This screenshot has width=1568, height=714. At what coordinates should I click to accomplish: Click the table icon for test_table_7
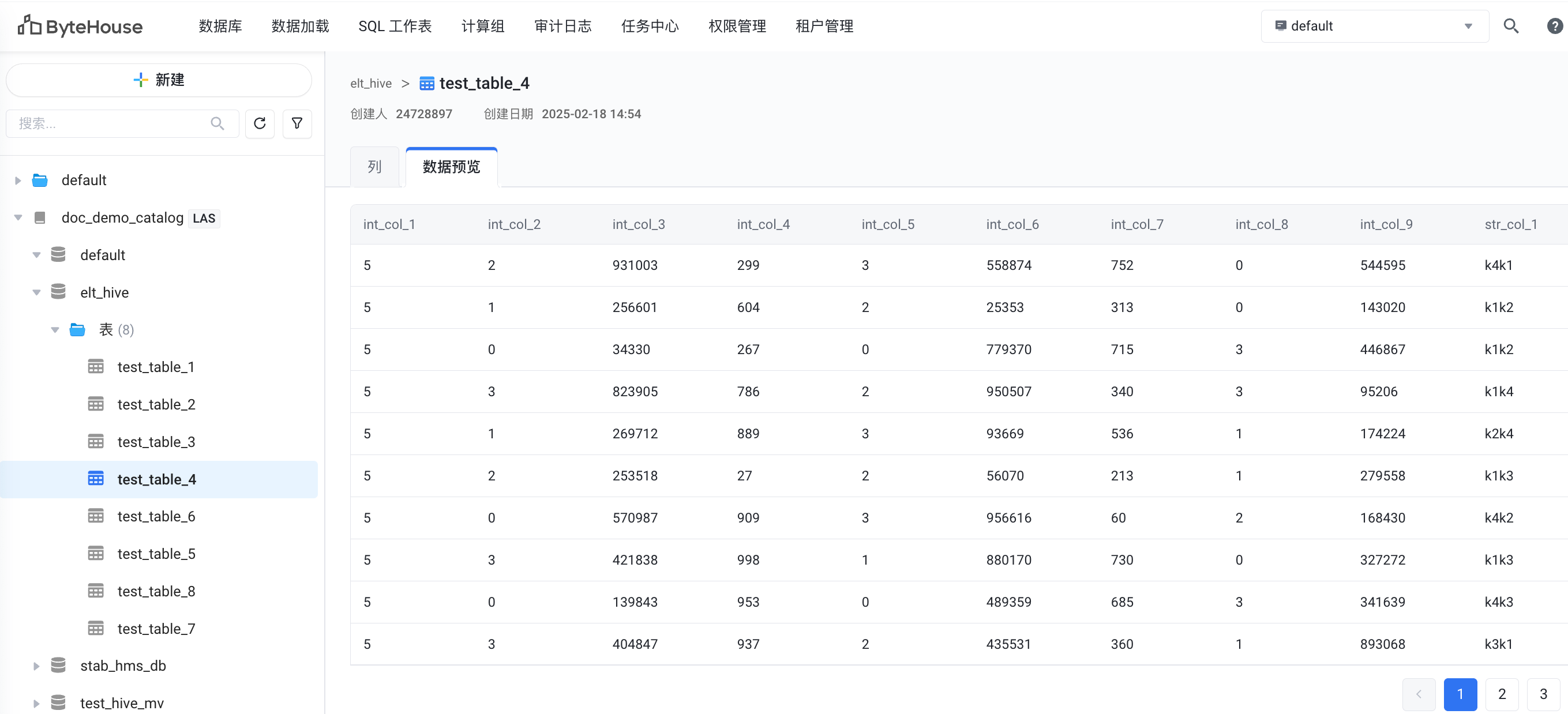tap(96, 629)
